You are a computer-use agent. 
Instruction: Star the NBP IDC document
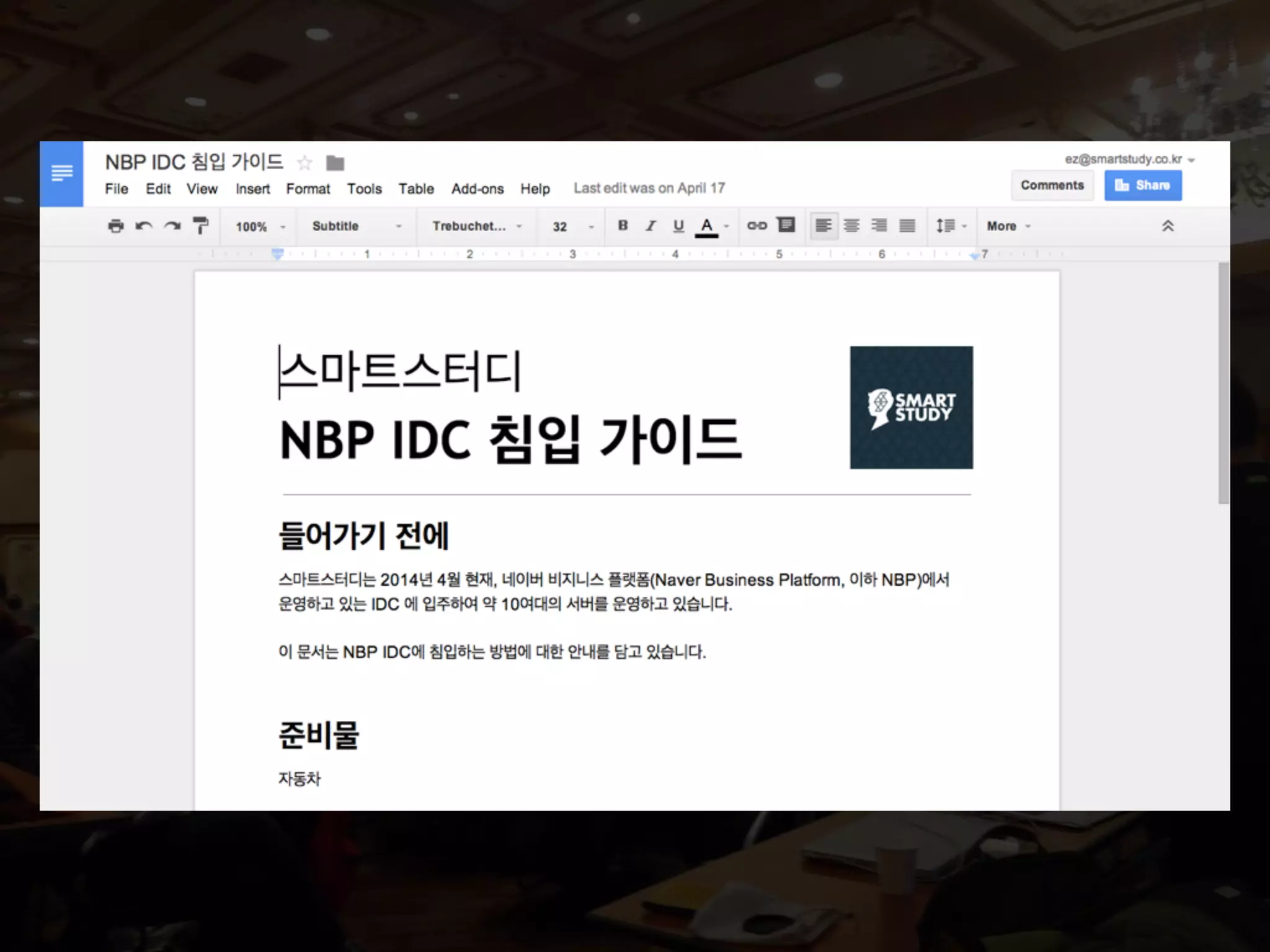[304, 163]
